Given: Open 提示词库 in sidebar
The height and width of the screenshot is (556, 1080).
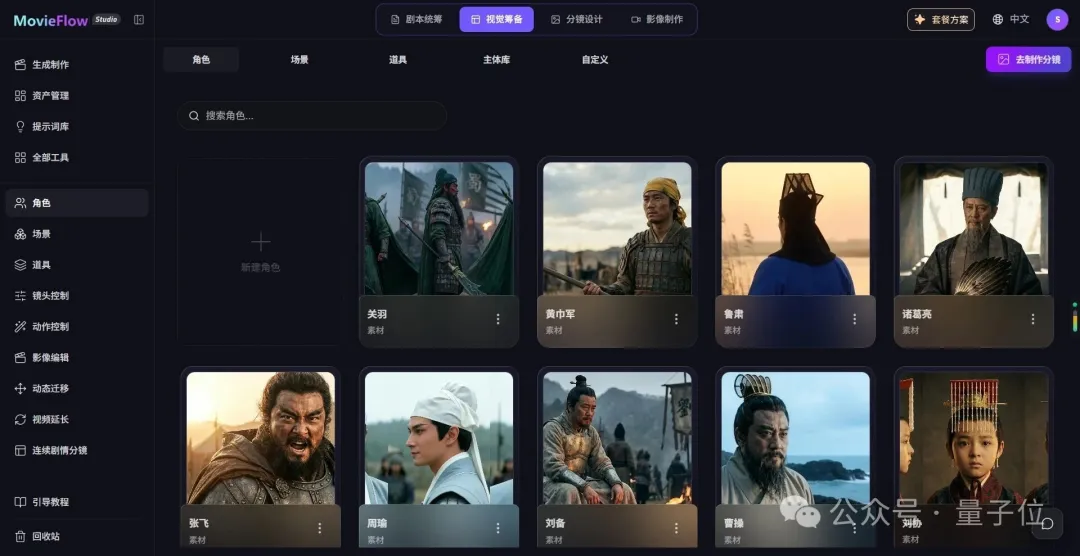Looking at the screenshot, I should pos(42,127).
